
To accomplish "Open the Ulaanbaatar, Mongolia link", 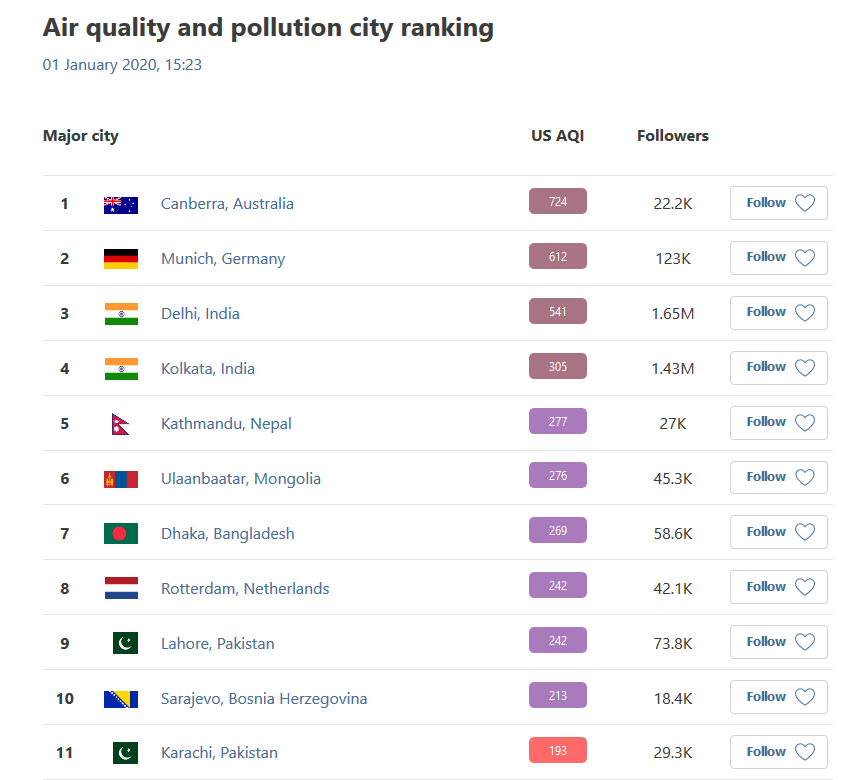I will click(x=241, y=479).
